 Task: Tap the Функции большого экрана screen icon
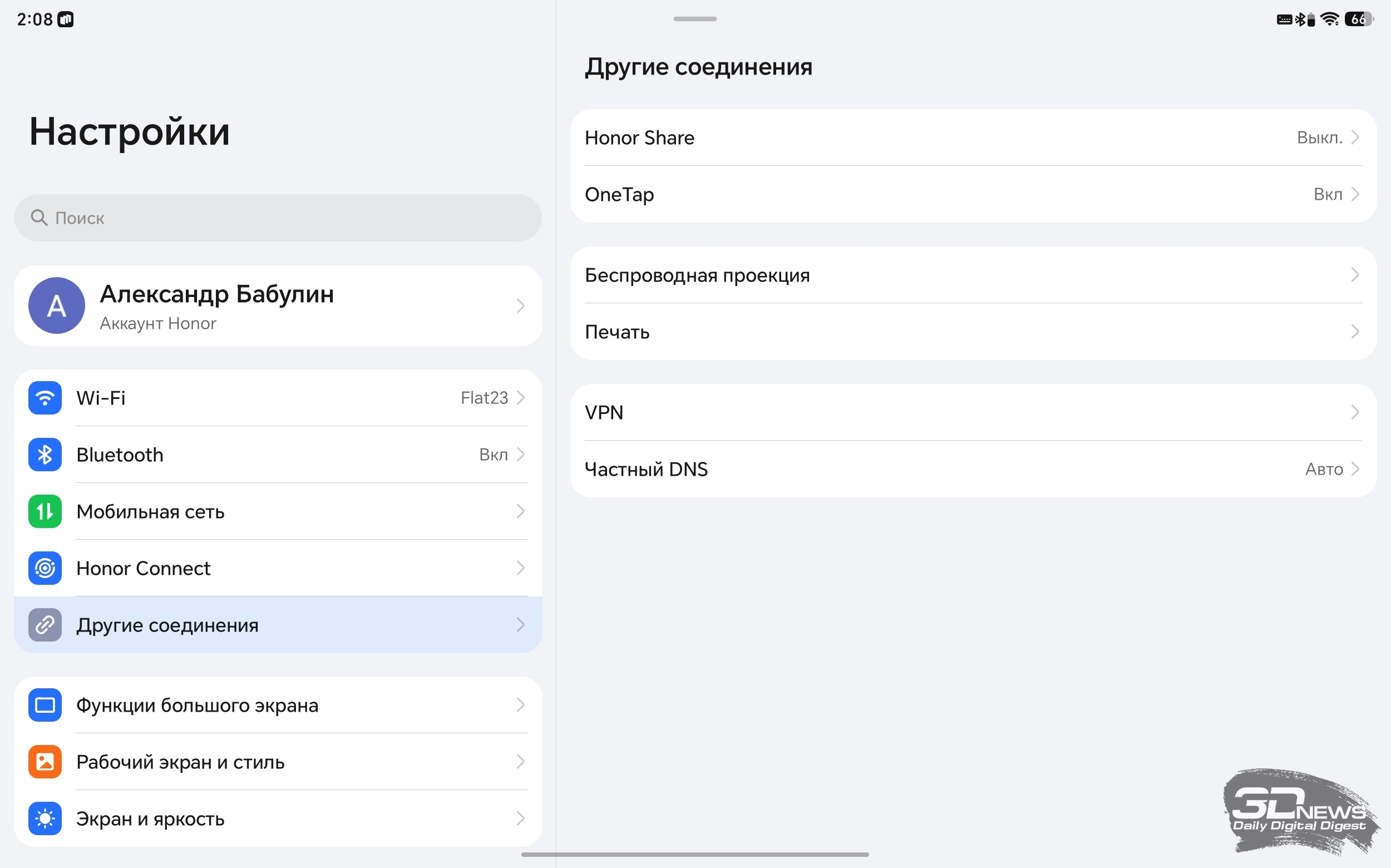[45, 705]
